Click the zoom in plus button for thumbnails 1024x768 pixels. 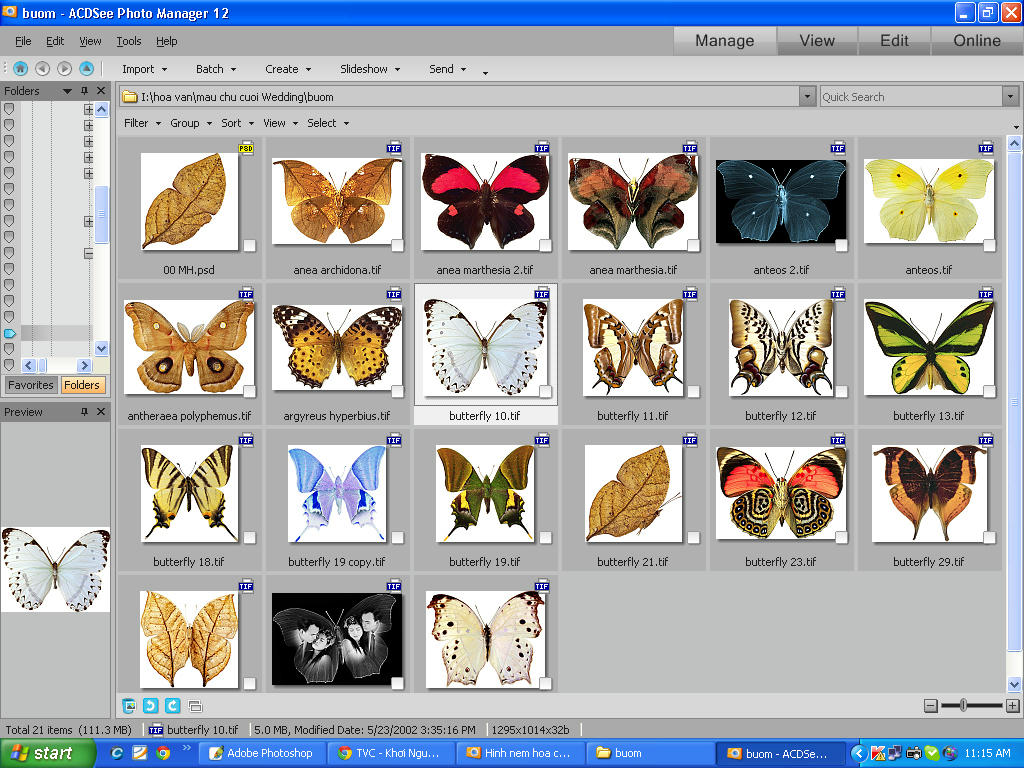pos(1012,705)
